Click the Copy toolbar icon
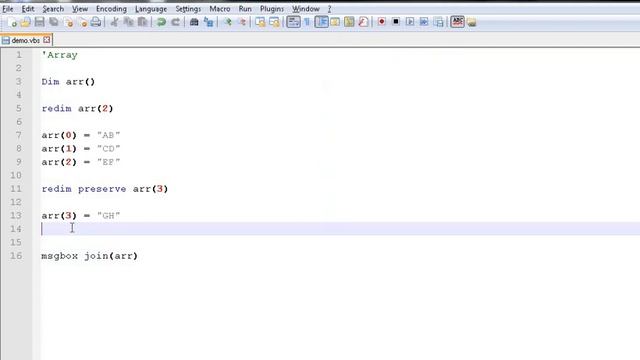This screenshot has height=360, width=640. coord(129,22)
